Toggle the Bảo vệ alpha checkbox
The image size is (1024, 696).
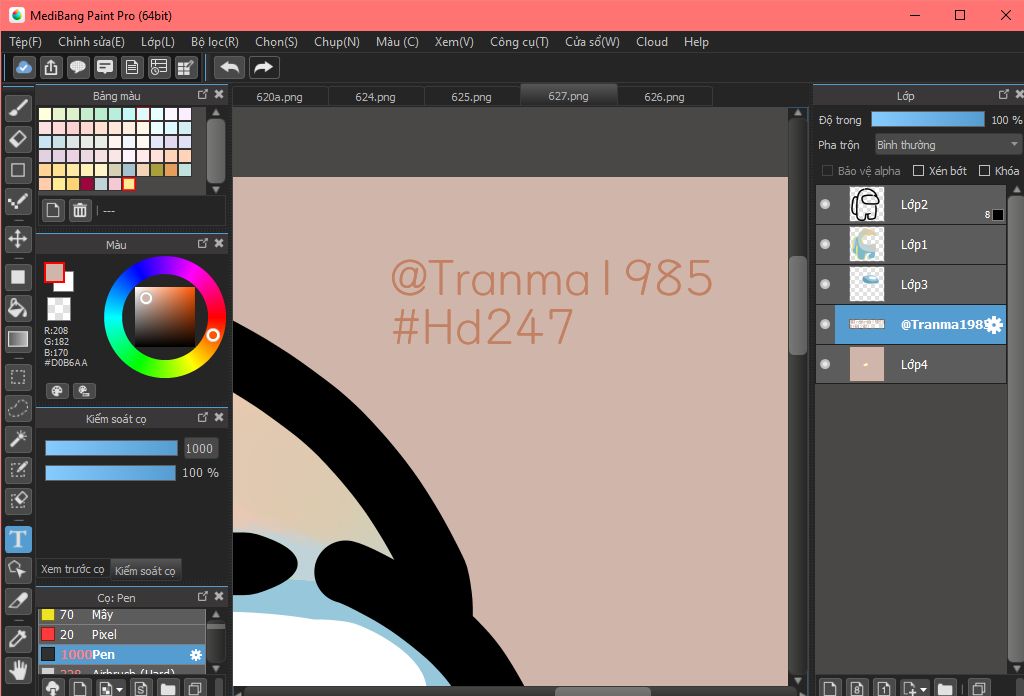click(x=827, y=170)
